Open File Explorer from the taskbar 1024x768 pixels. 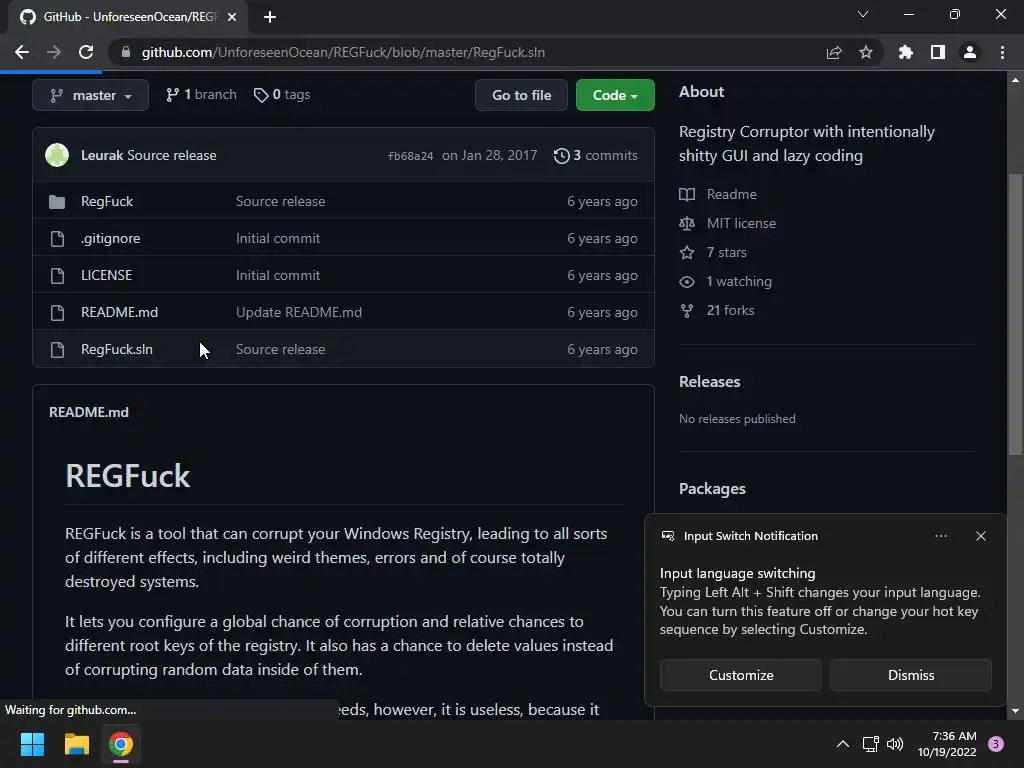(x=76, y=744)
